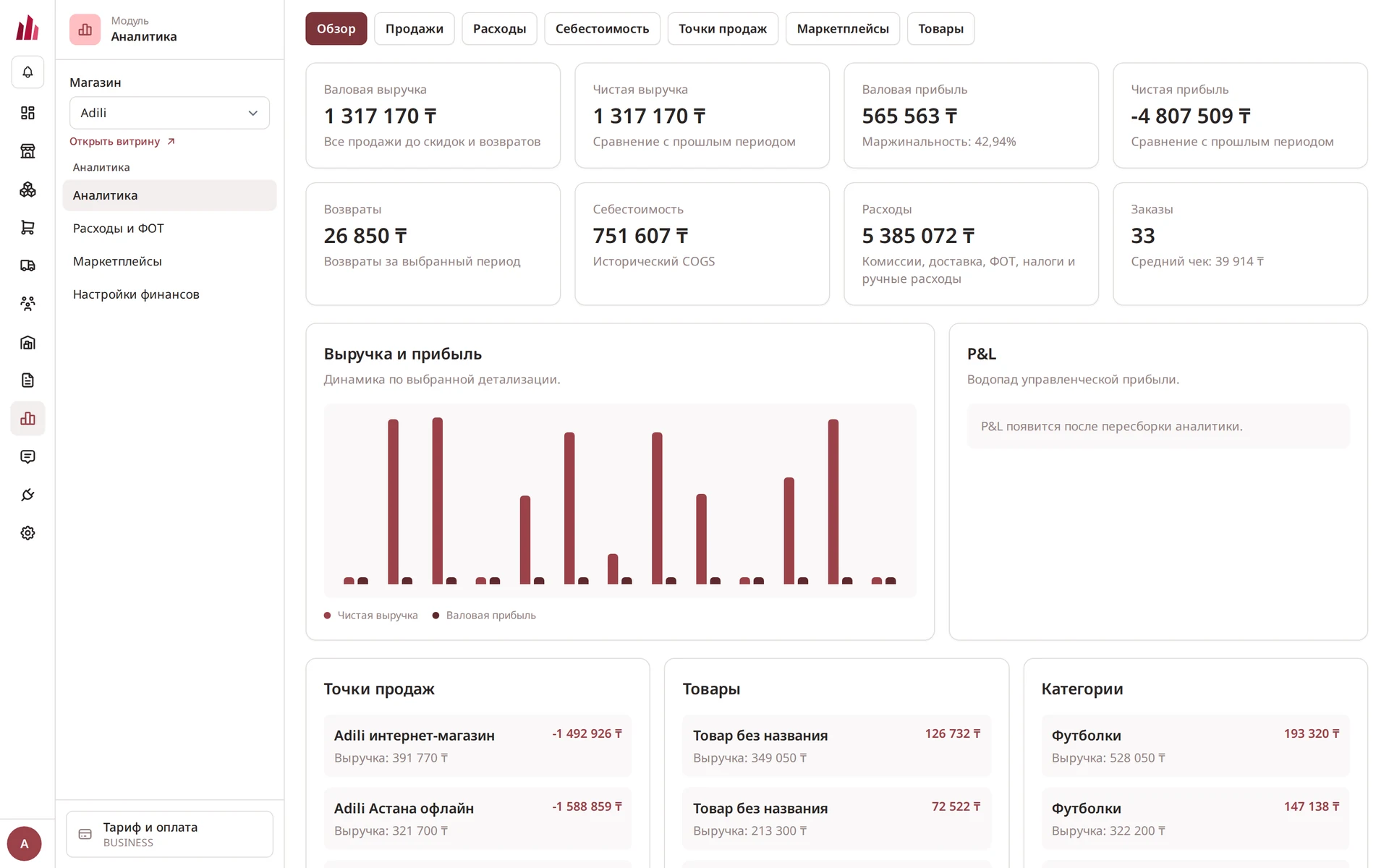
Task: Expand the store selector chevron
Action: pos(252,113)
